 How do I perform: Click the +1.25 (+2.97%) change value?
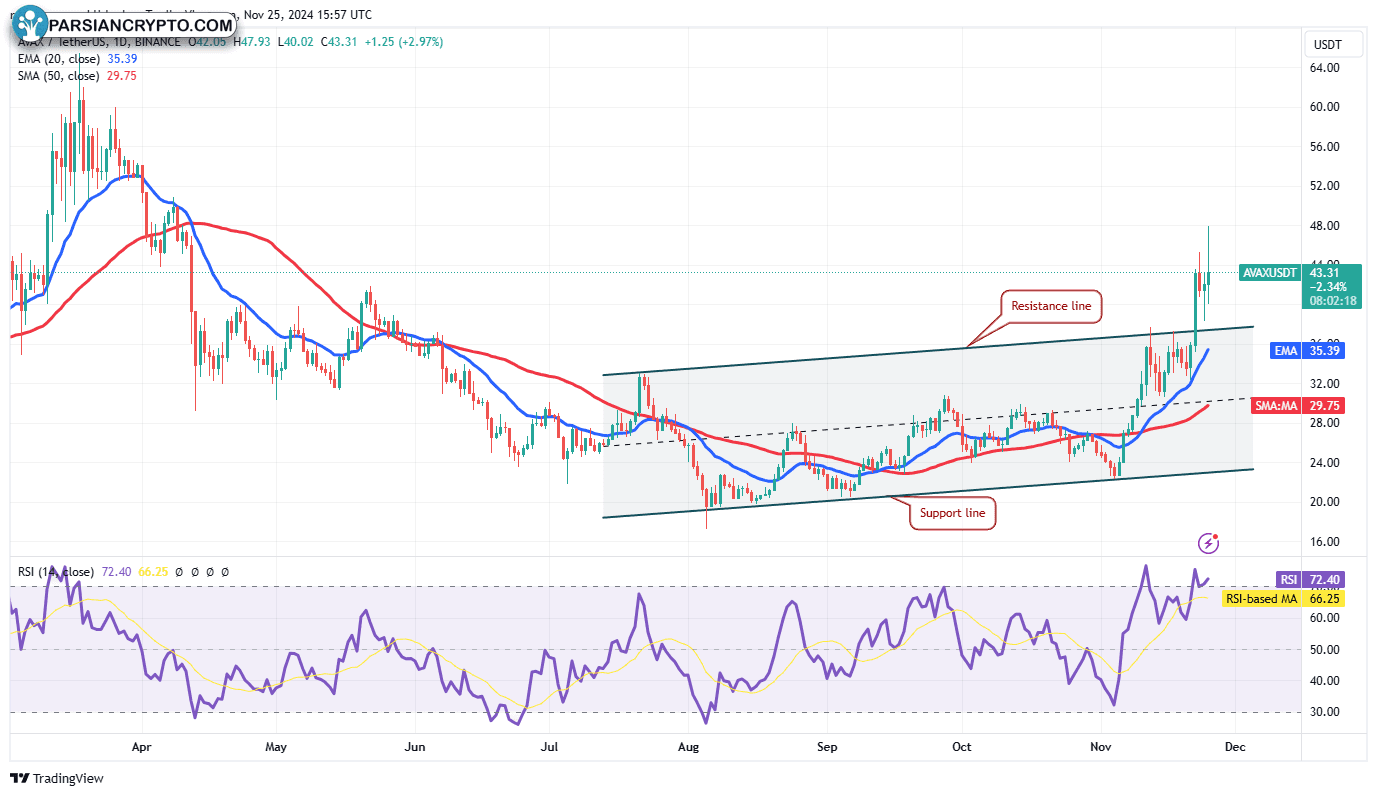(405, 42)
